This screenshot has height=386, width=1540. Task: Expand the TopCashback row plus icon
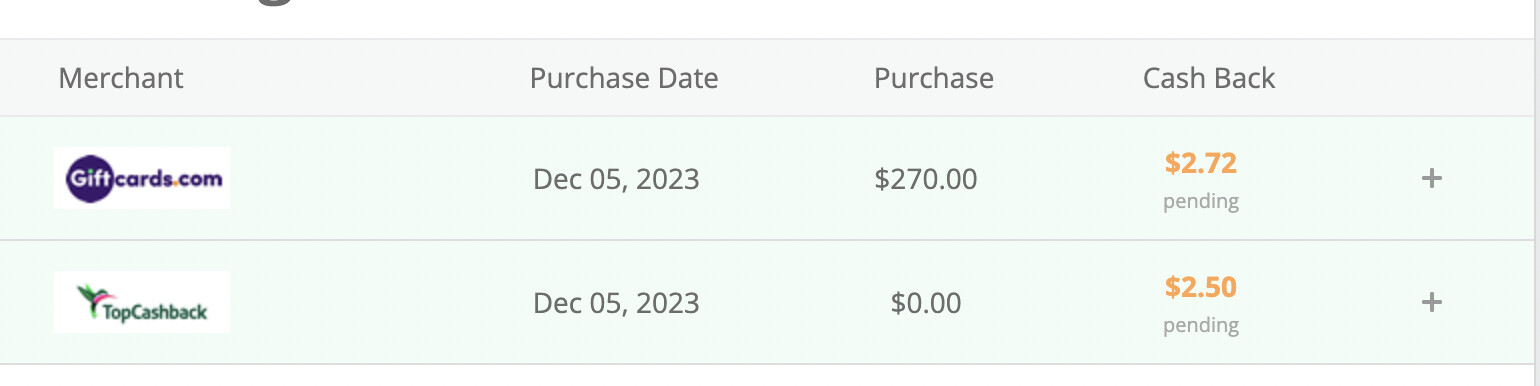(1432, 302)
